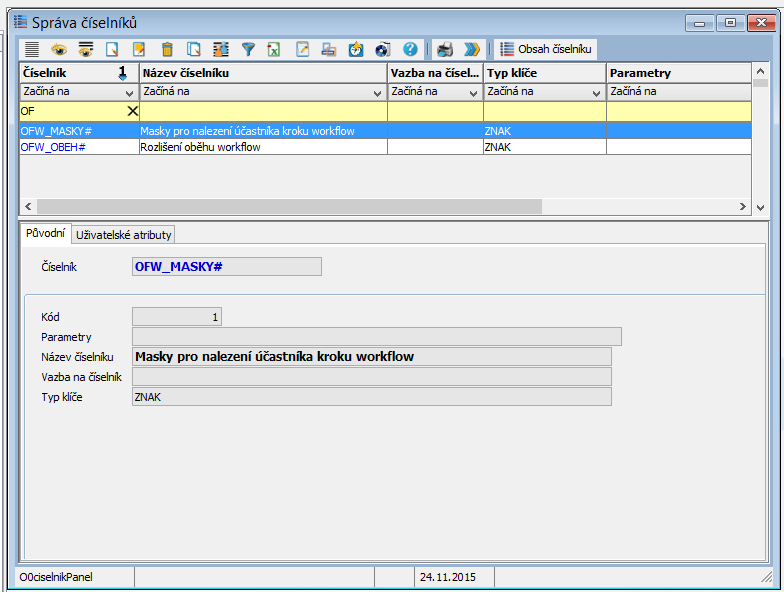
Task: Click the printer icon in toolbar
Action: pos(446,49)
